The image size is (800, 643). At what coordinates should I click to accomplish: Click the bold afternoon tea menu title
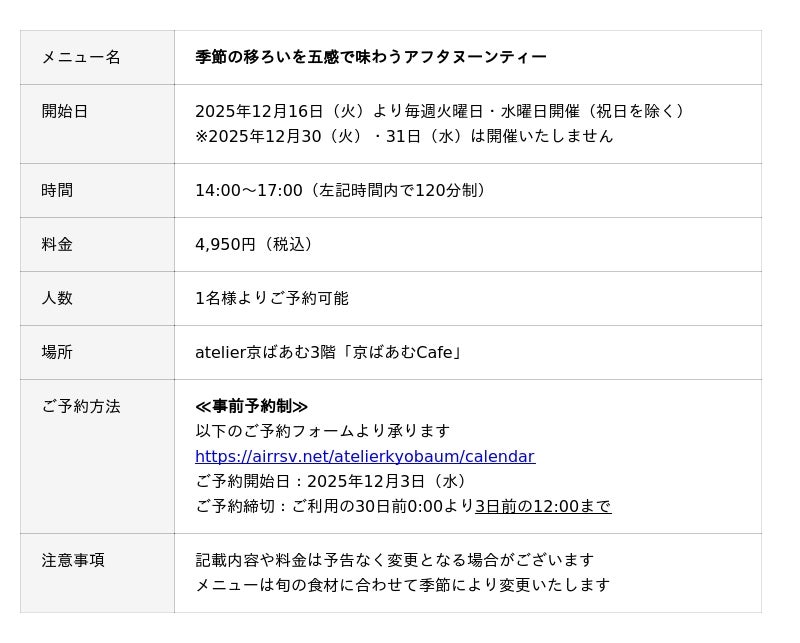pos(370,57)
